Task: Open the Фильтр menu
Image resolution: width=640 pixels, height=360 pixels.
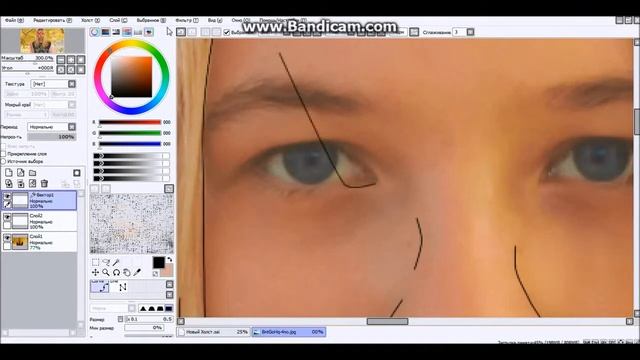Action: [187, 20]
